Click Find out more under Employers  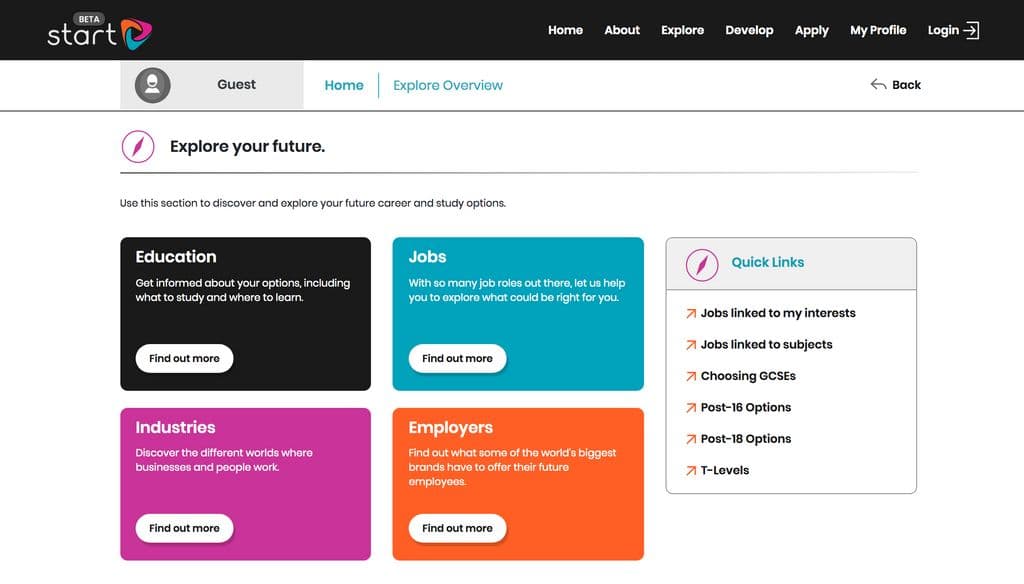[457, 528]
